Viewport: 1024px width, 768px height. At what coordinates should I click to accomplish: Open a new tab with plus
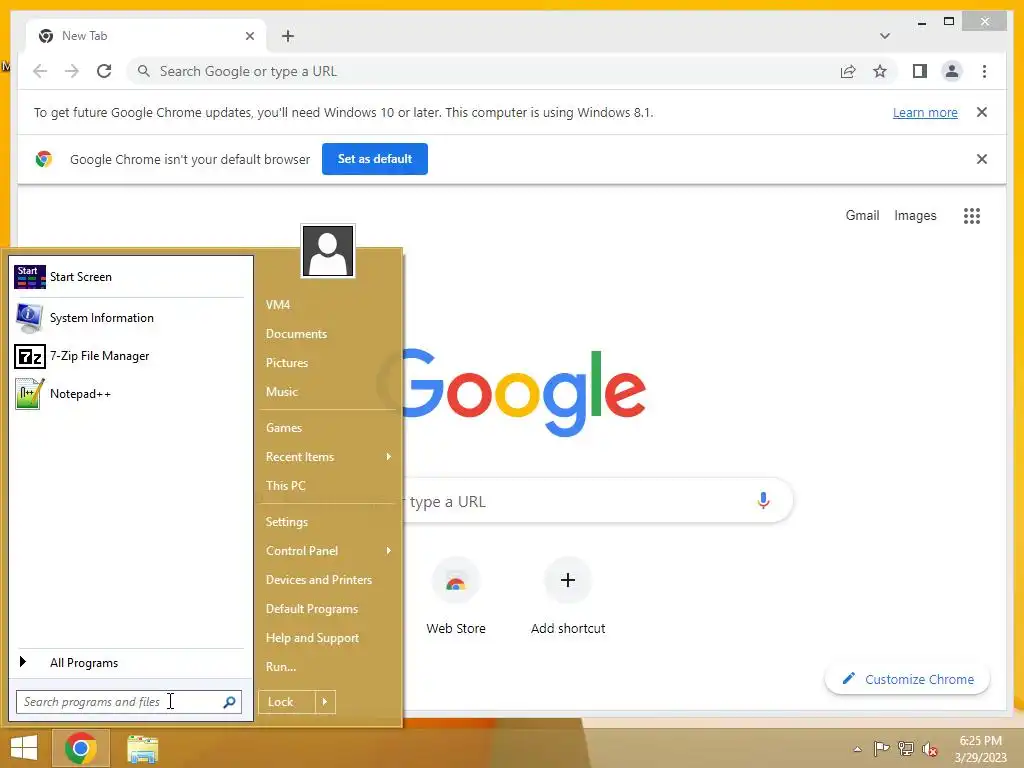(288, 36)
